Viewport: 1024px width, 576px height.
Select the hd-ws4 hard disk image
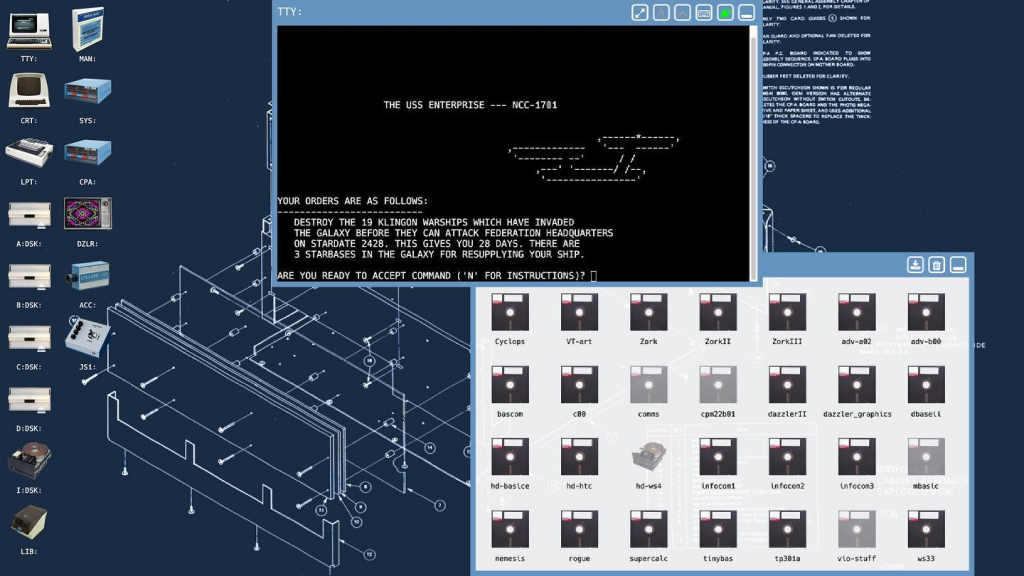pos(648,456)
